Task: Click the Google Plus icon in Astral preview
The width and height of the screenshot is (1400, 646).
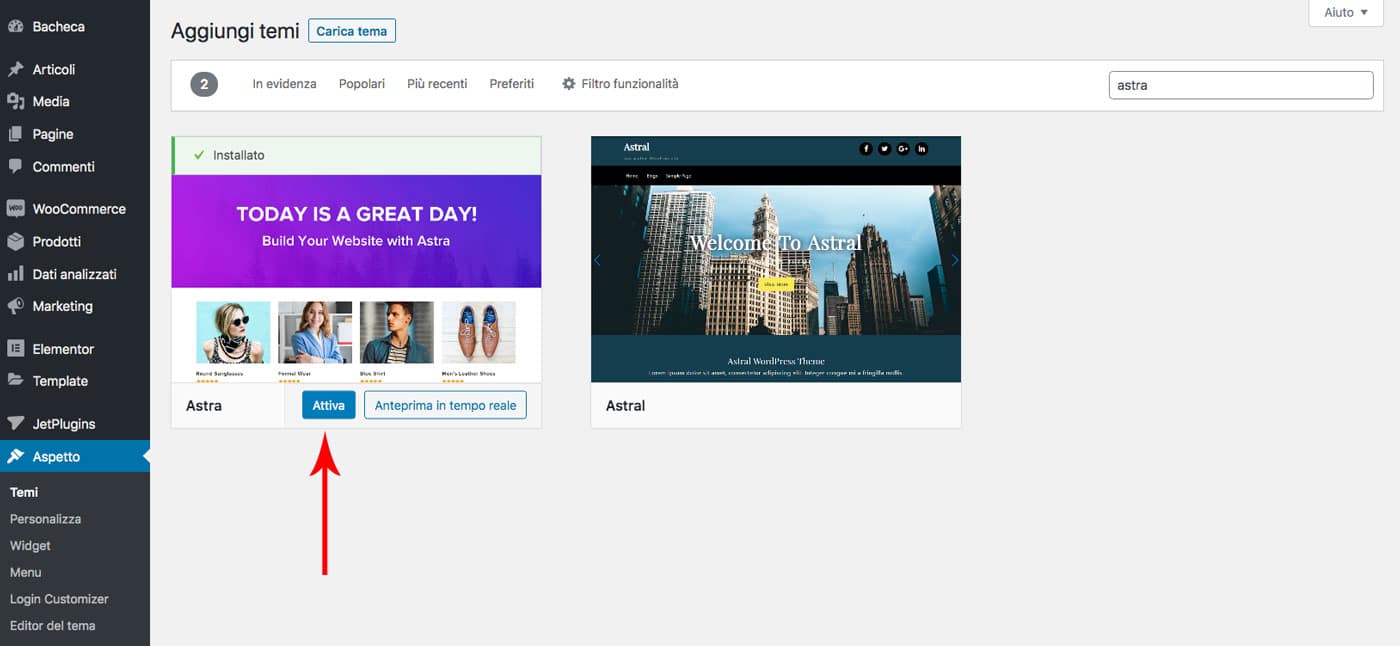Action: 903,149
